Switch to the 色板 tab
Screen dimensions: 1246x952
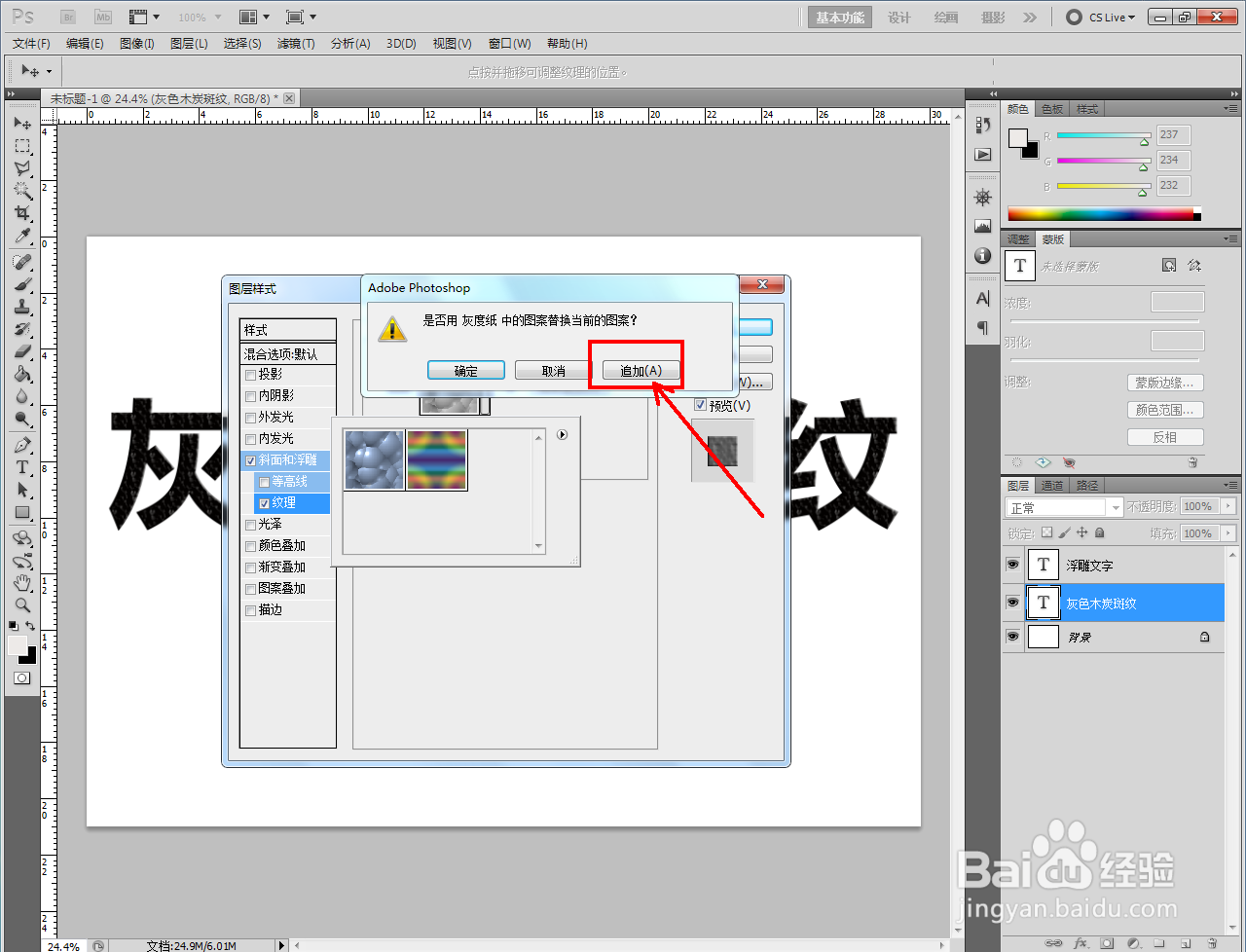coord(1052,109)
